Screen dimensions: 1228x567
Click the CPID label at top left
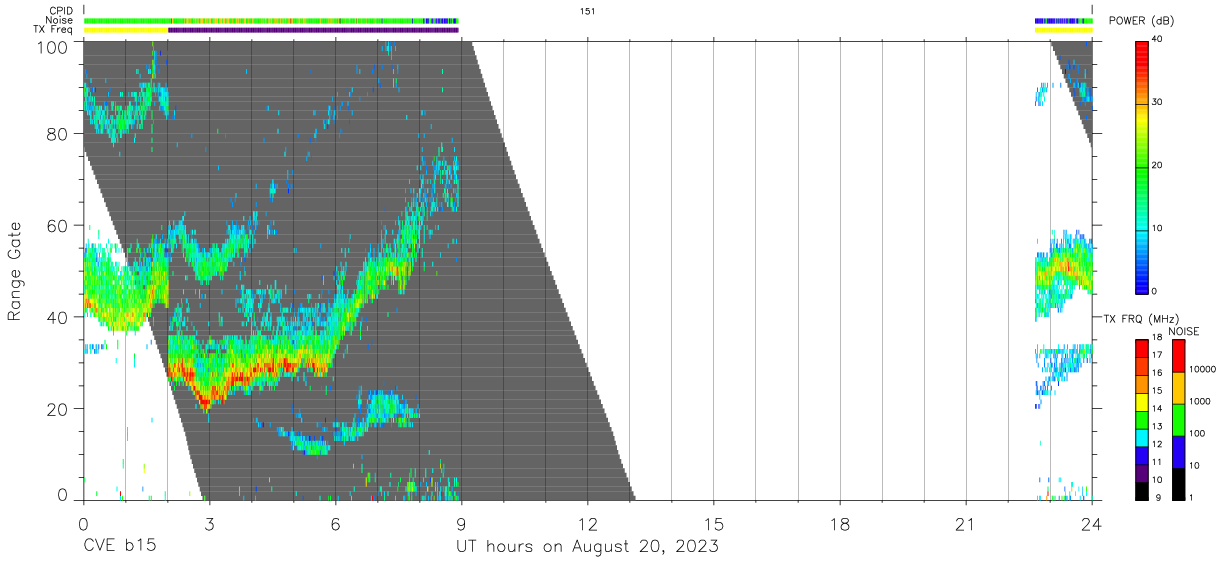coord(60,11)
